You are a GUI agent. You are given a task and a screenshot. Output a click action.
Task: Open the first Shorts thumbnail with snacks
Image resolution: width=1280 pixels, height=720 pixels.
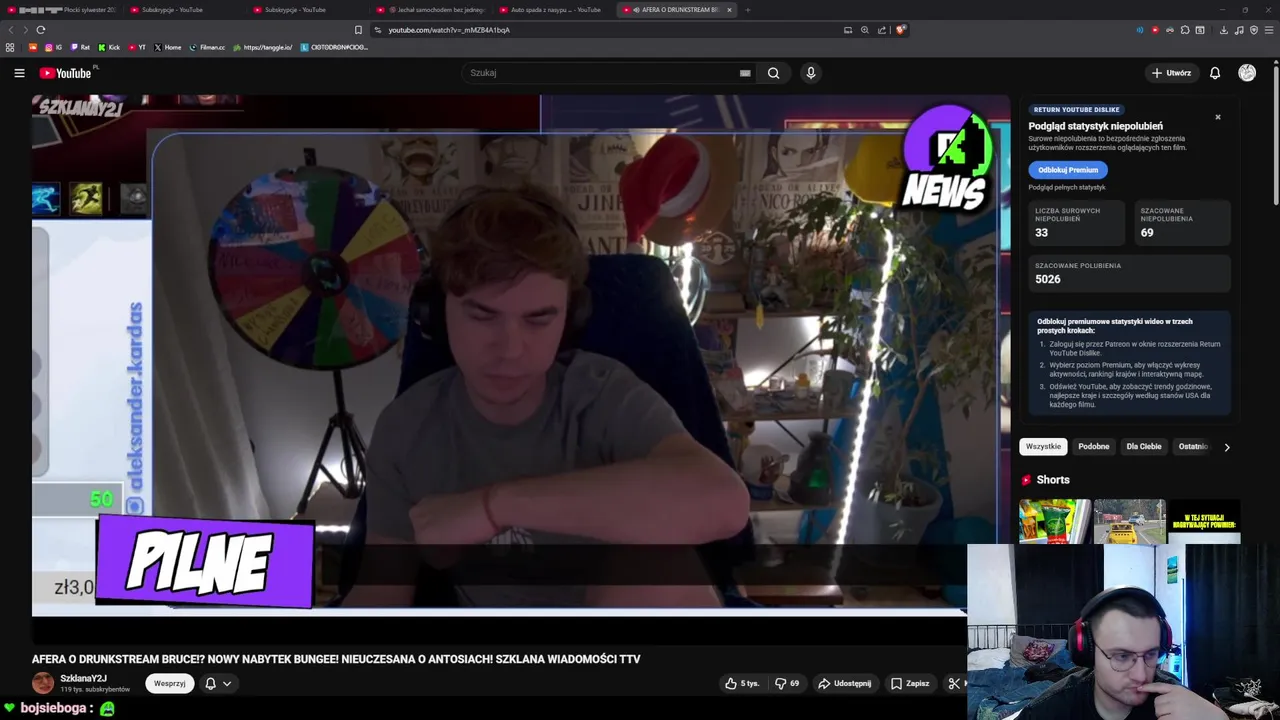1055,521
